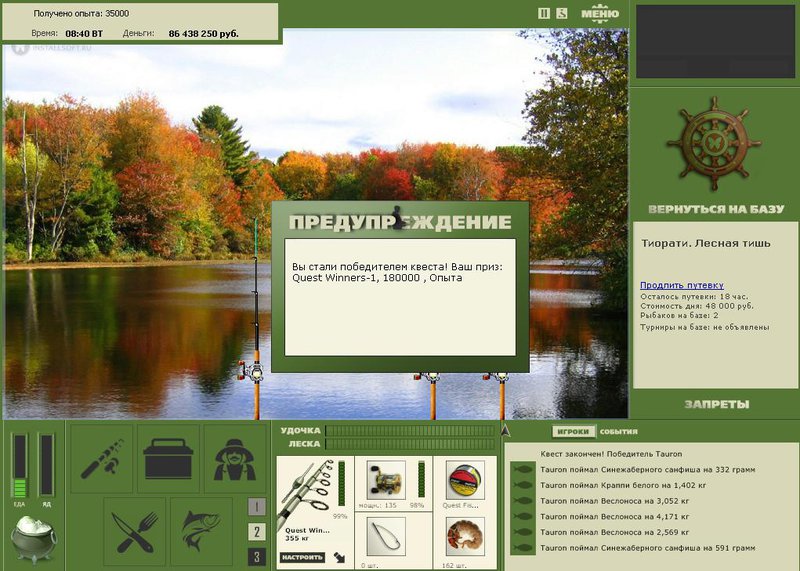
Task: Click Получено опыта: 35000 text
Action: click(81, 14)
